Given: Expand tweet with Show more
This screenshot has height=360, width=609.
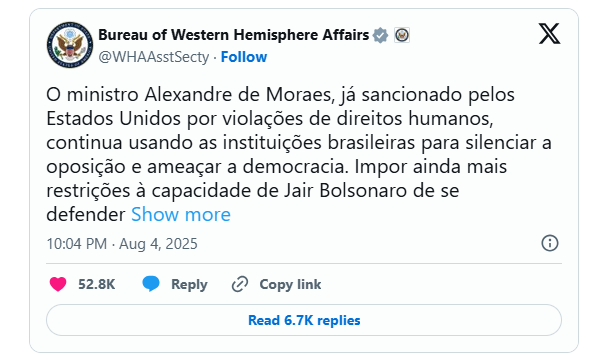Looking at the screenshot, I should (181, 214).
